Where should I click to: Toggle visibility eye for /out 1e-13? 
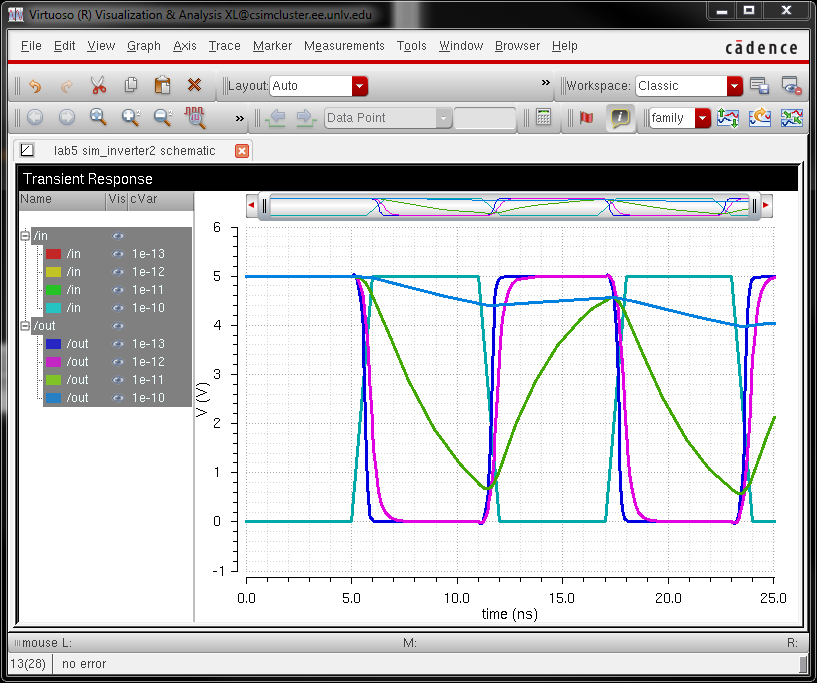click(118, 344)
